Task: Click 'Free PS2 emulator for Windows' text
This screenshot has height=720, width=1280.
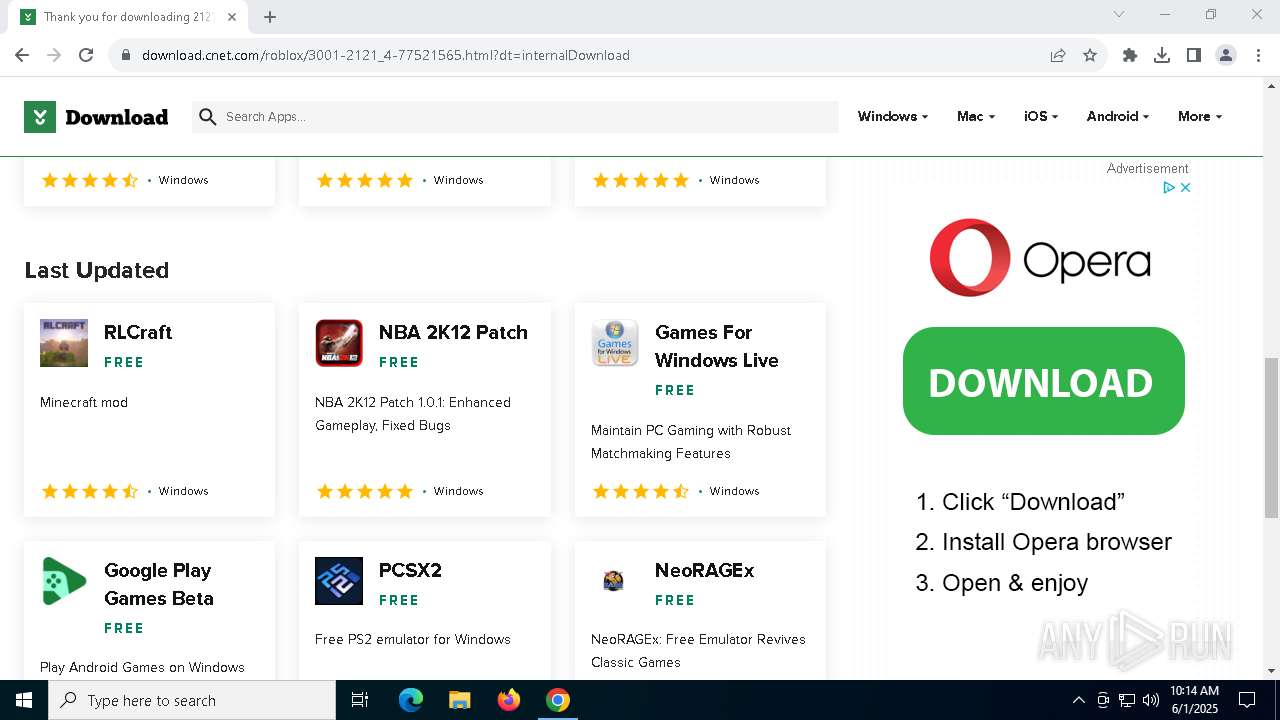Action: point(413,639)
